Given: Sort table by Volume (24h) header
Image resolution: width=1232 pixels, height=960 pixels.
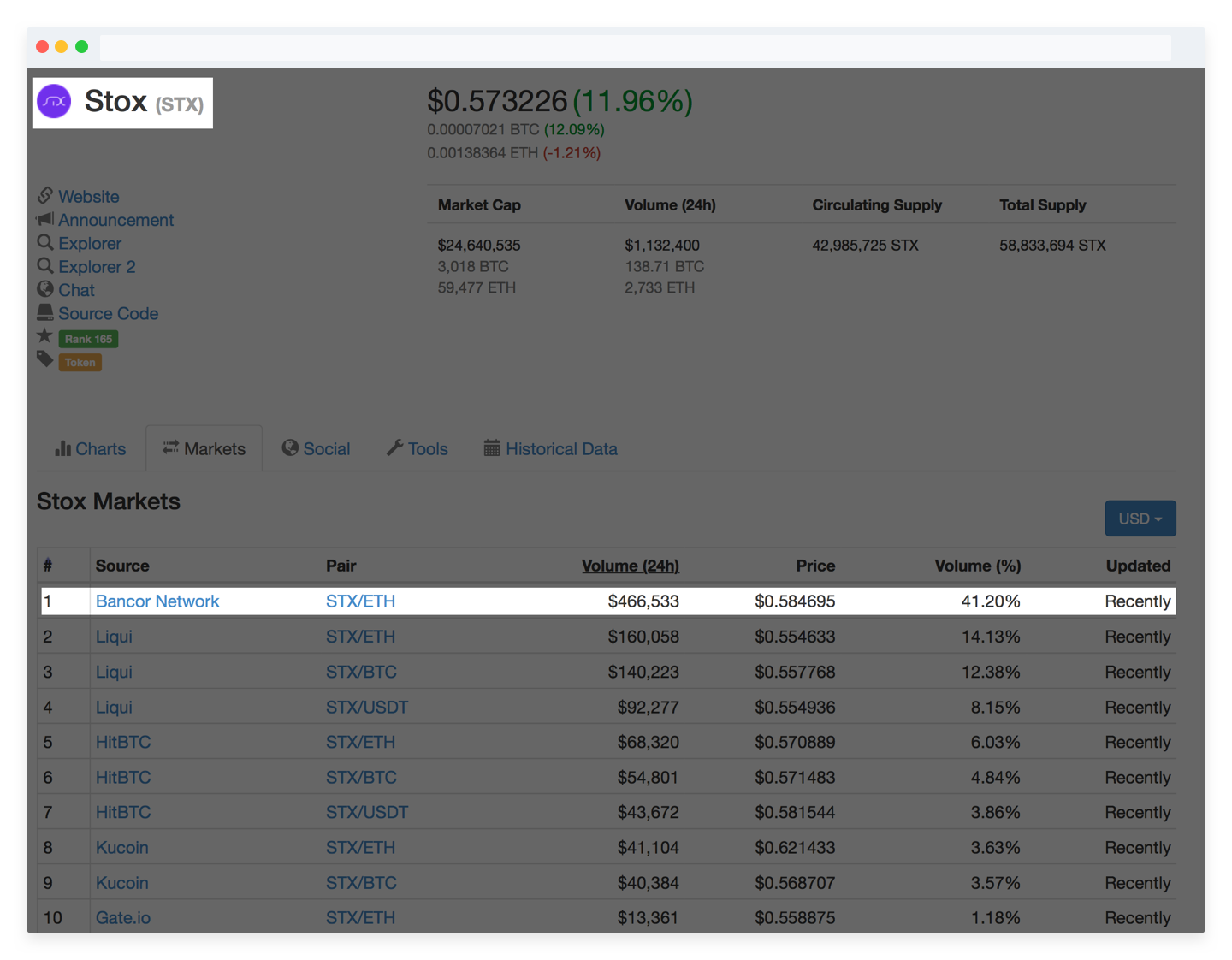Looking at the screenshot, I should (x=631, y=566).
